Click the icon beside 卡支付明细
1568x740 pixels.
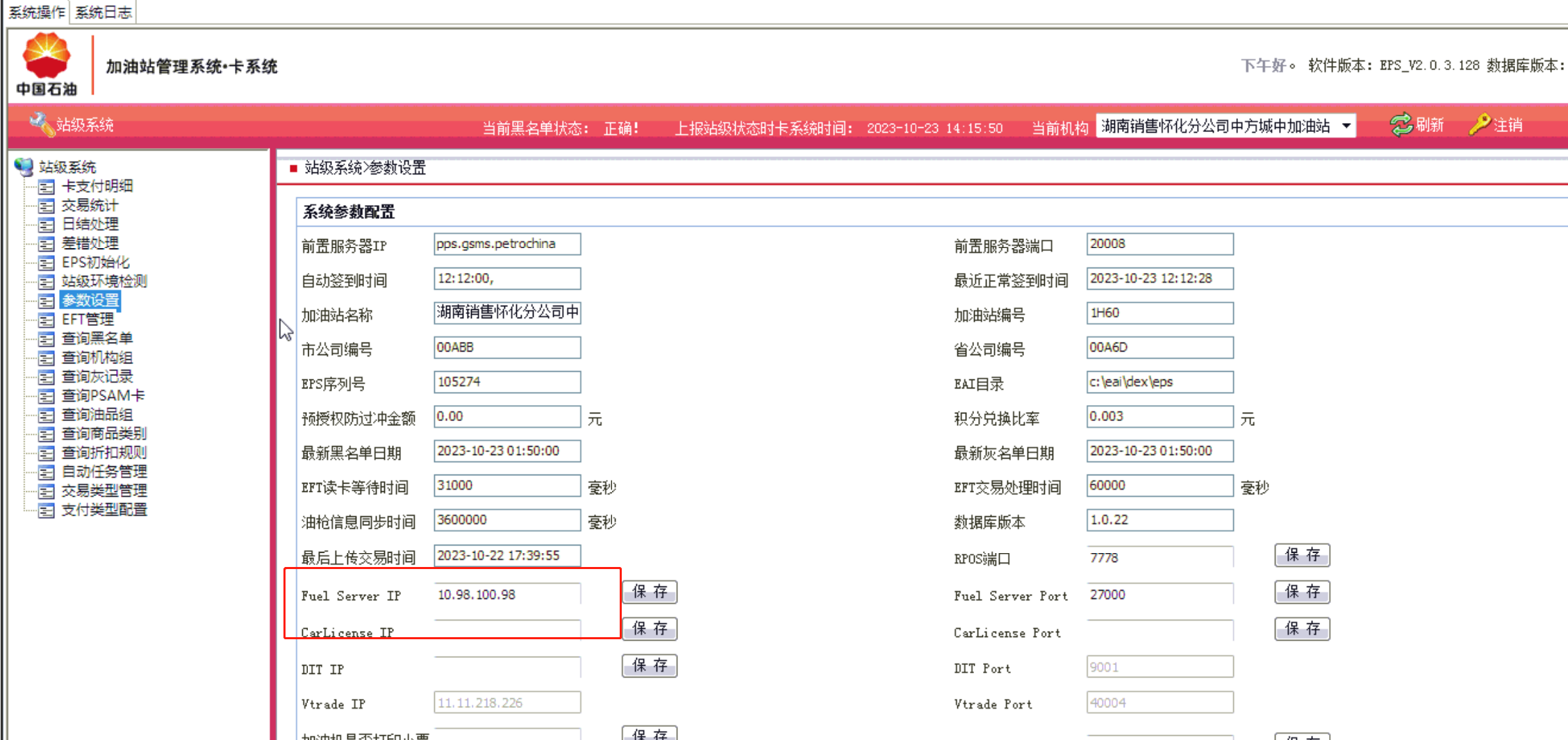(47, 187)
